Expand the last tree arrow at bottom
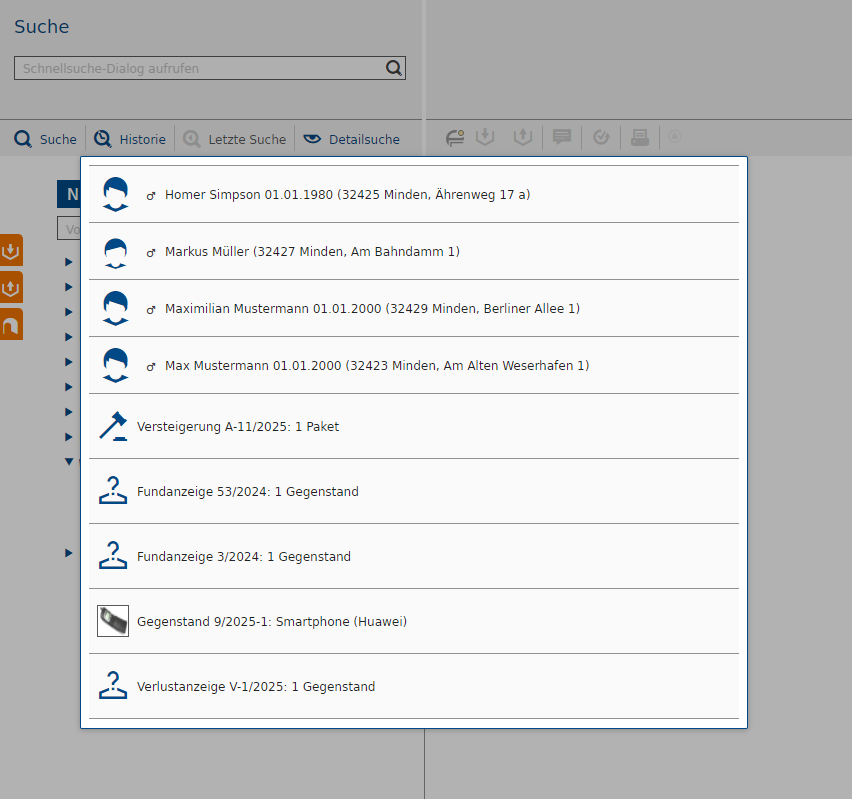Viewport: 852px width, 799px height. [69, 553]
